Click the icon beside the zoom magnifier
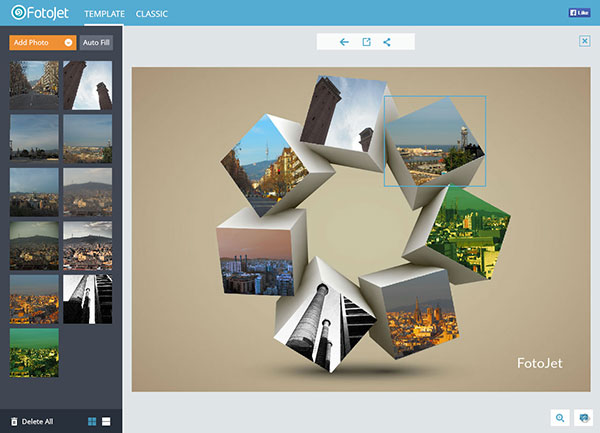 [584, 418]
